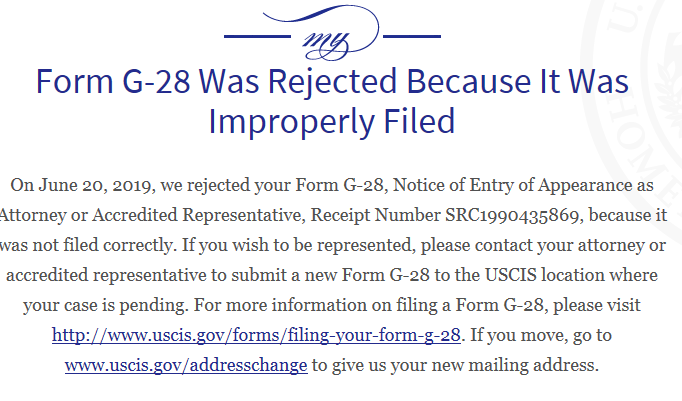Click the words 'USCIS location'
The image size is (682, 401).
544,275
